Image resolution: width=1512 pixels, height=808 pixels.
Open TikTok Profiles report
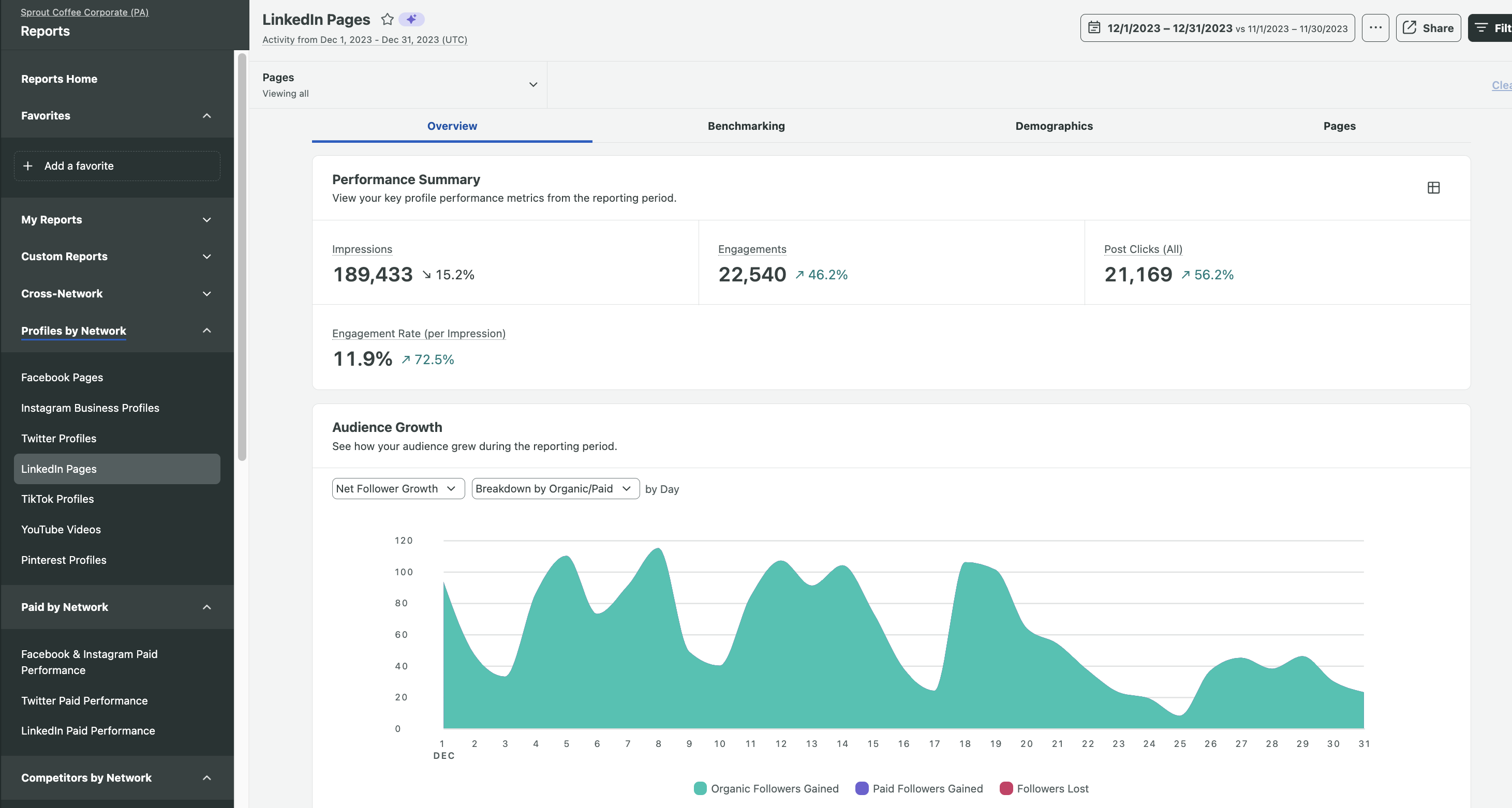point(57,499)
